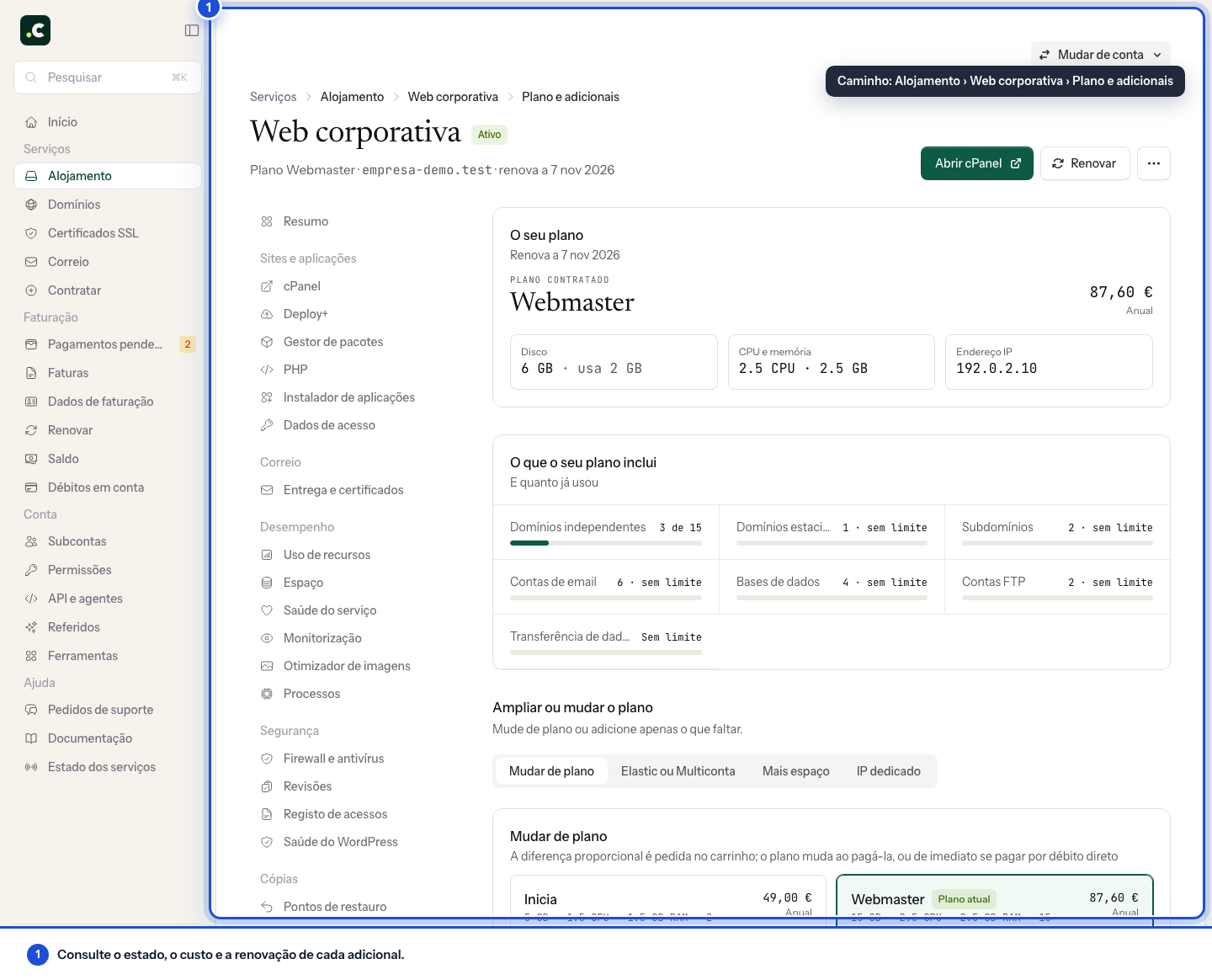Click the signal icon for Estado dos serviços
Screen dimensions: 1212x980
click(31, 767)
